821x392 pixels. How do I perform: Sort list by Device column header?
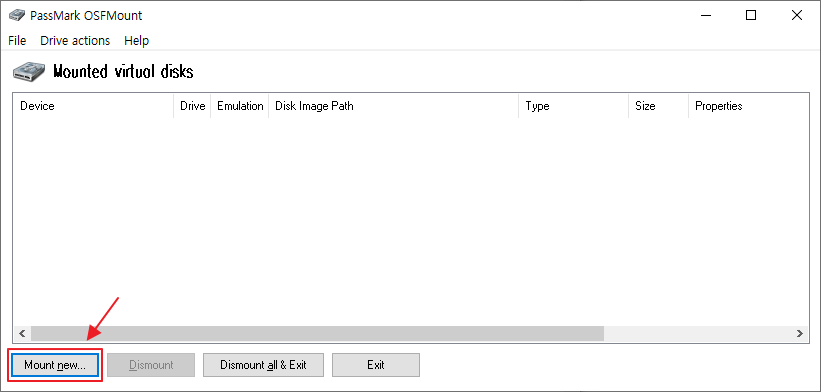(x=93, y=106)
